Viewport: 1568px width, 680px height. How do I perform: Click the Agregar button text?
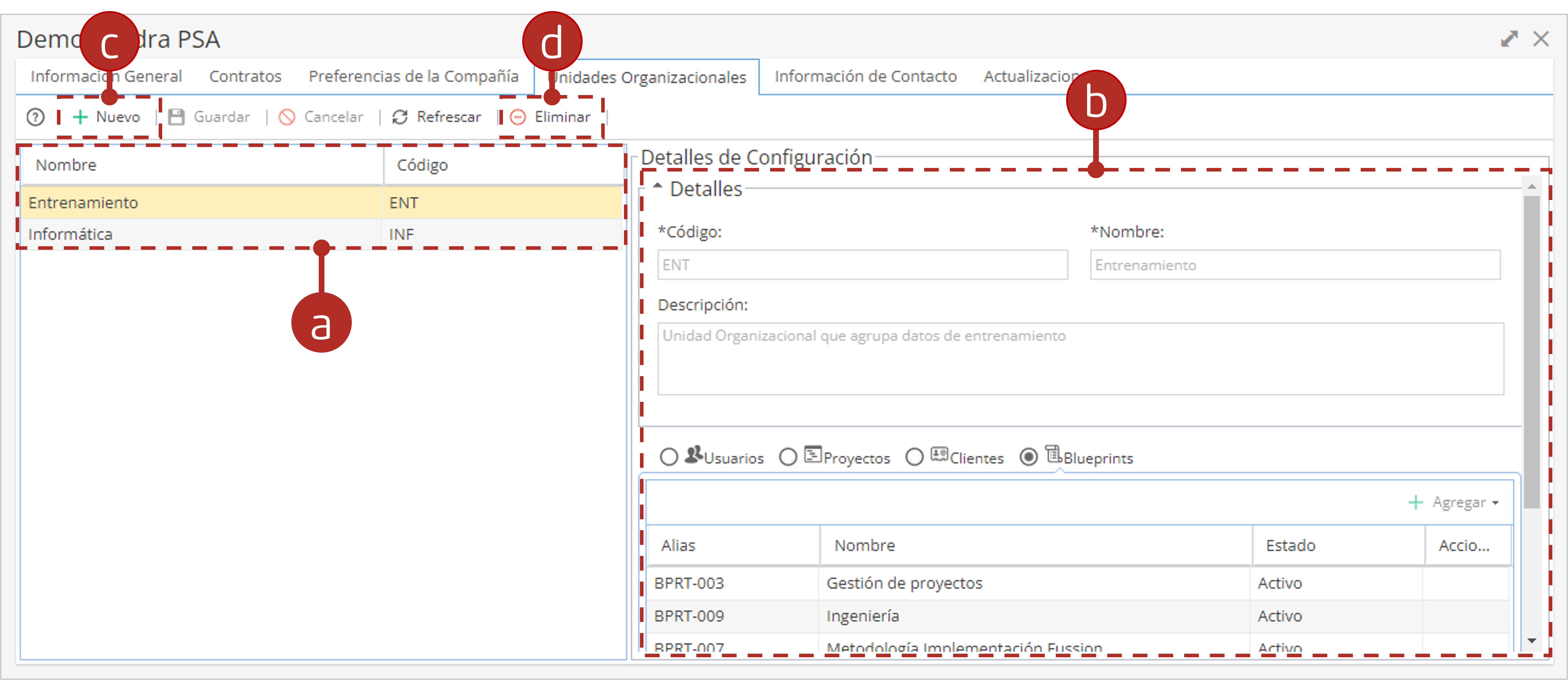tap(1459, 502)
